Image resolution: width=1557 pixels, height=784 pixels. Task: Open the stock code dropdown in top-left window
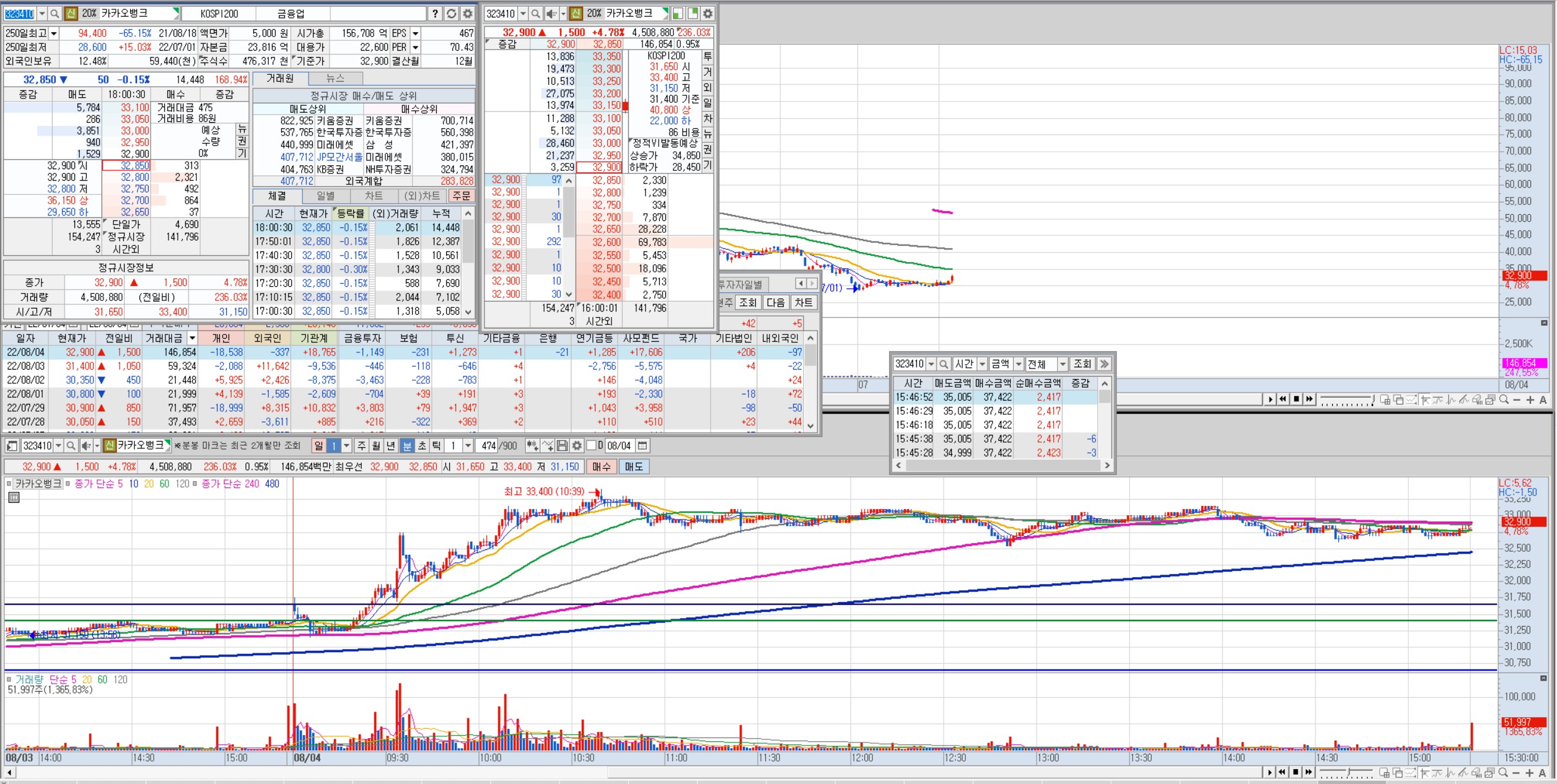coord(42,14)
